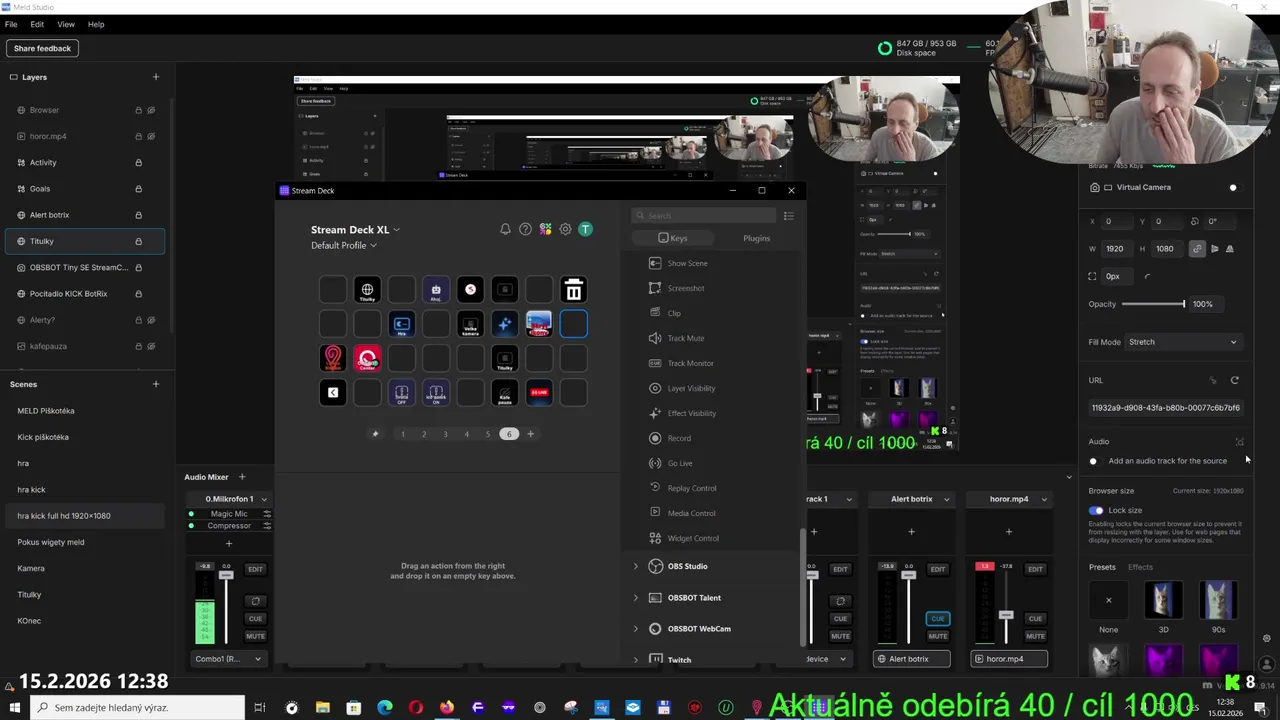Click the Stream Deck search field
Viewport: 1280px width, 720px height.
pyautogui.click(x=704, y=216)
